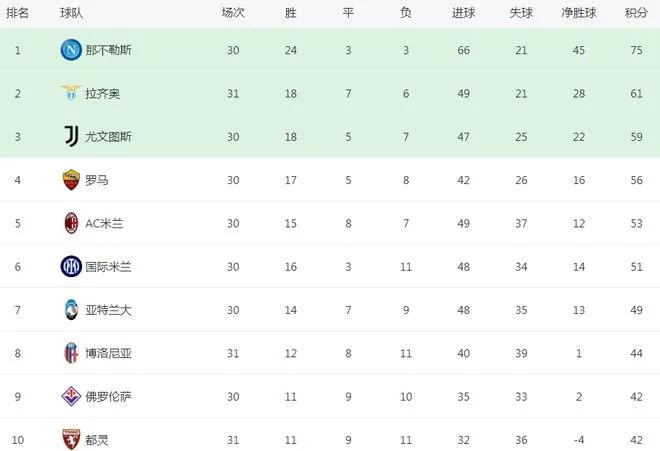Click the Juventus logo icon
This screenshot has height=451, width=660.
point(70,137)
